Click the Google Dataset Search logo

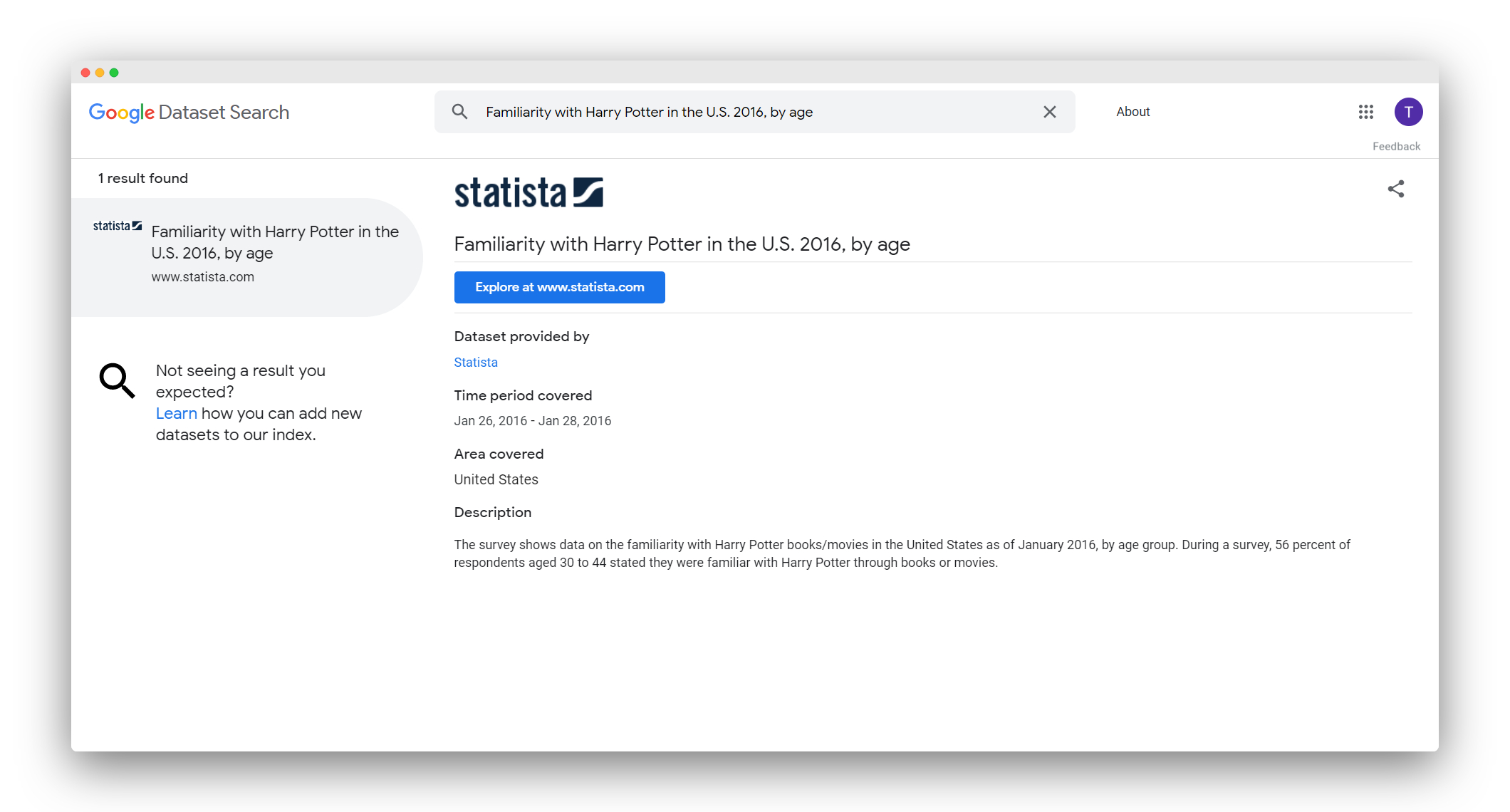pyautogui.click(x=189, y=113)
